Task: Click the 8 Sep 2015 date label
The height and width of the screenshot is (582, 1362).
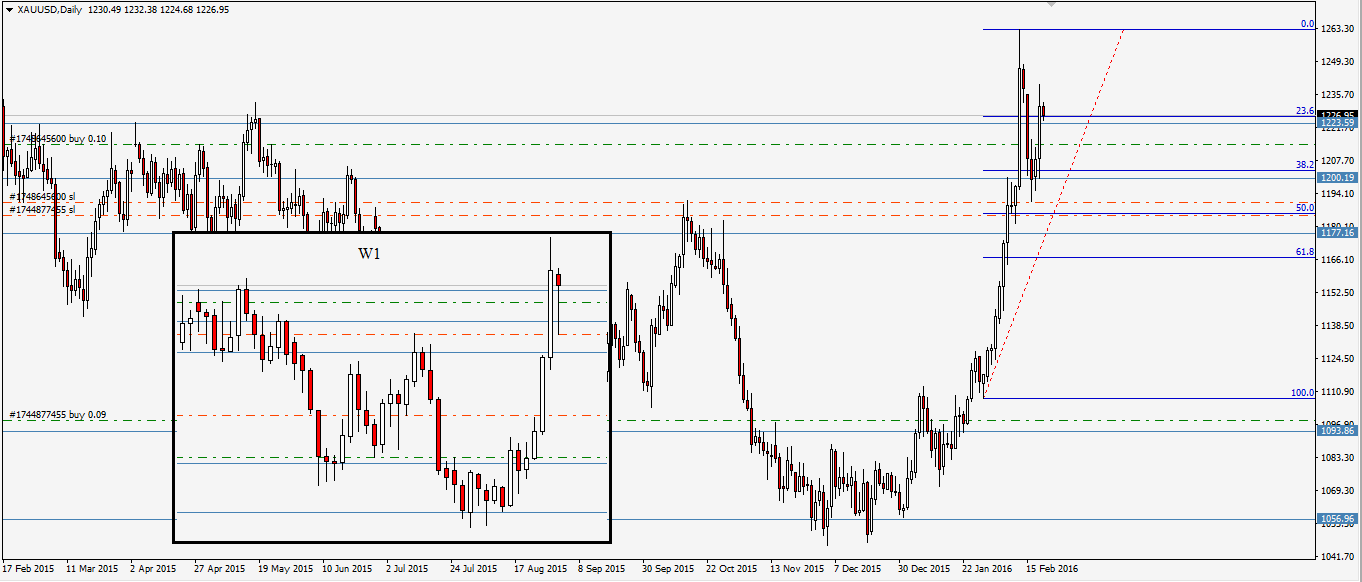Action: click(x=602, y=569)
